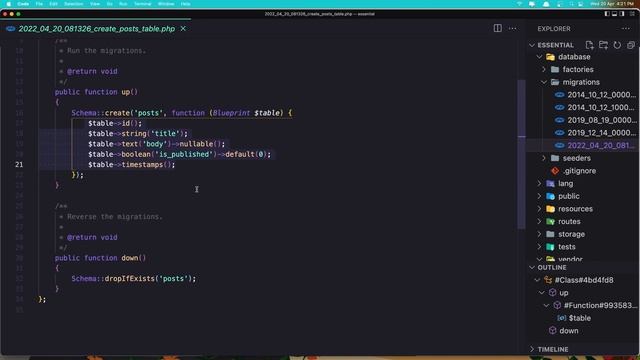
Task: Click the .gitignore git icon
Action: (555, 171)
